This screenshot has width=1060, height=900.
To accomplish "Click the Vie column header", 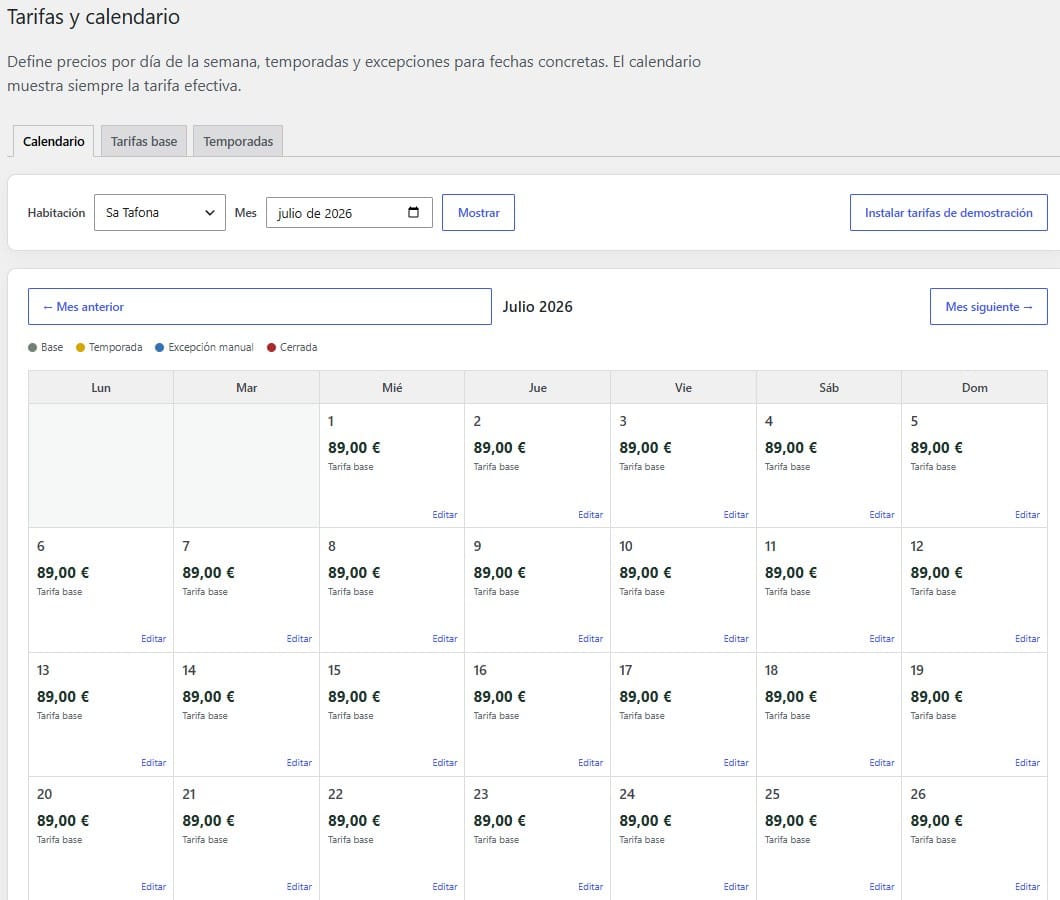I will [x=683, y=387].
